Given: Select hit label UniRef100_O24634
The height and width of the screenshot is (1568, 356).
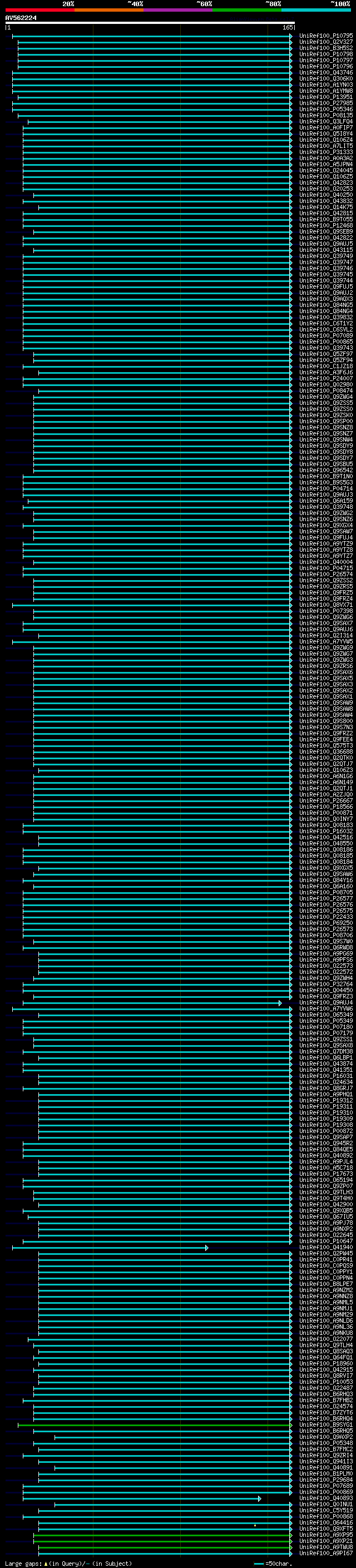Looking at the screenshot, I should (x=325, y=1082).
